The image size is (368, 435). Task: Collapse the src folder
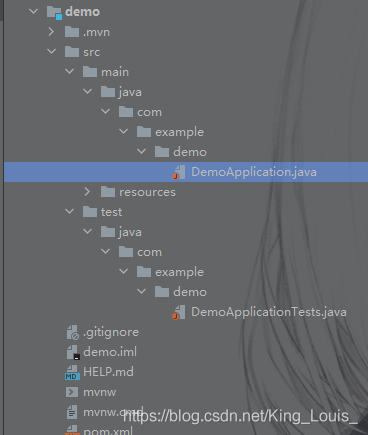coord(52,52)
